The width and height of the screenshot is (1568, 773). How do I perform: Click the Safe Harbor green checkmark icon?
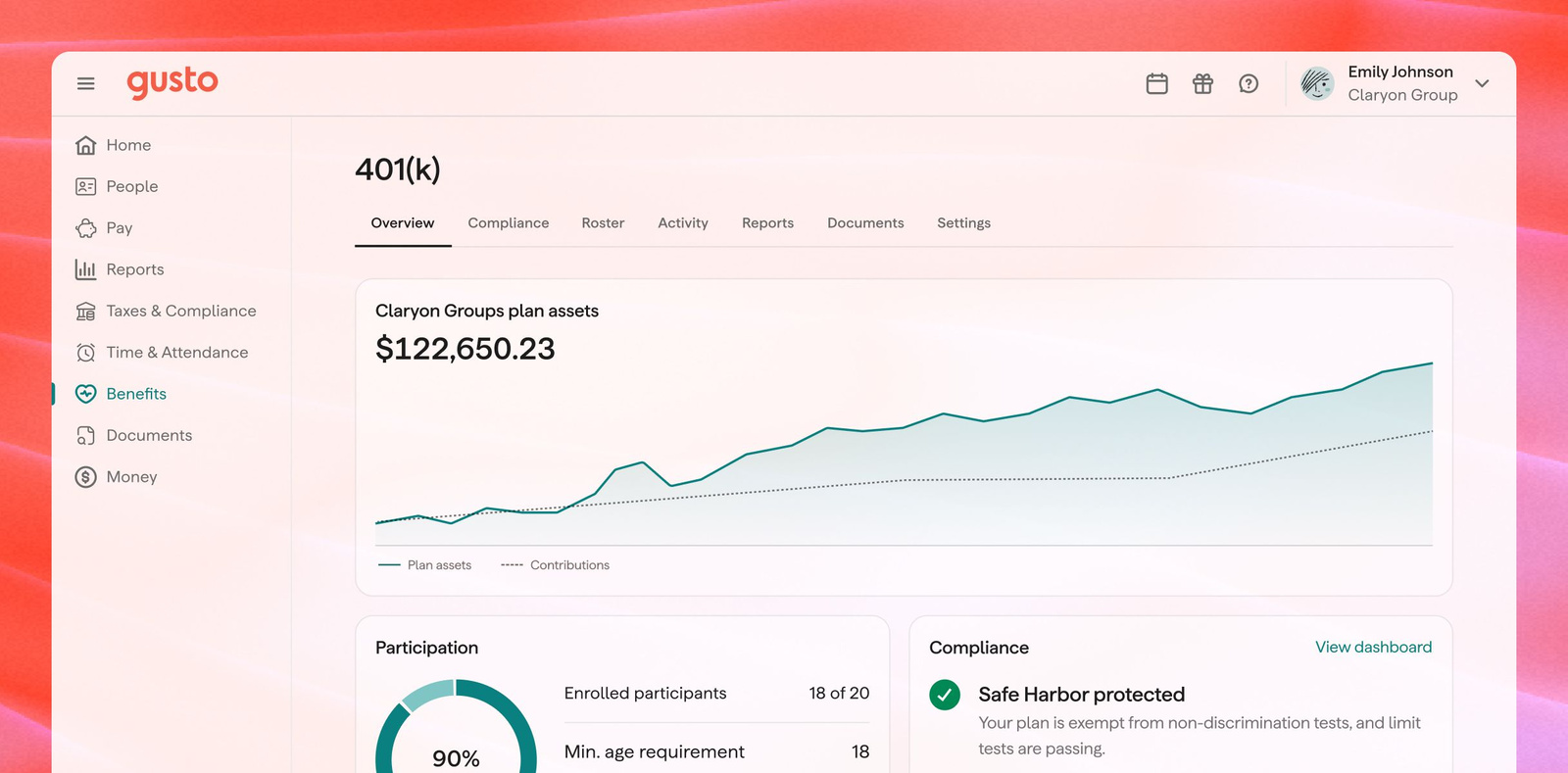945,695
